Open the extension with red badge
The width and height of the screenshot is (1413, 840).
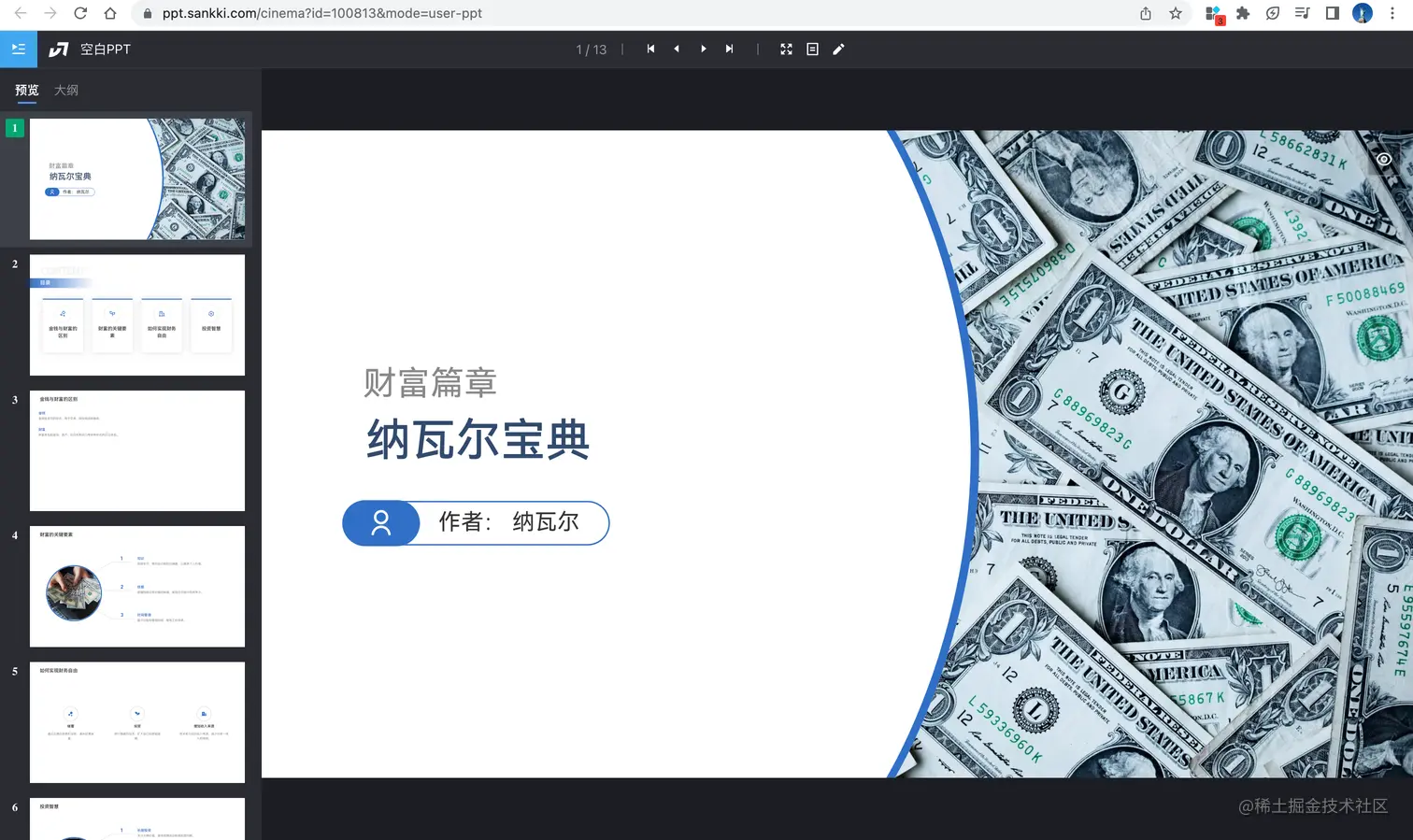coord(1214,14)
